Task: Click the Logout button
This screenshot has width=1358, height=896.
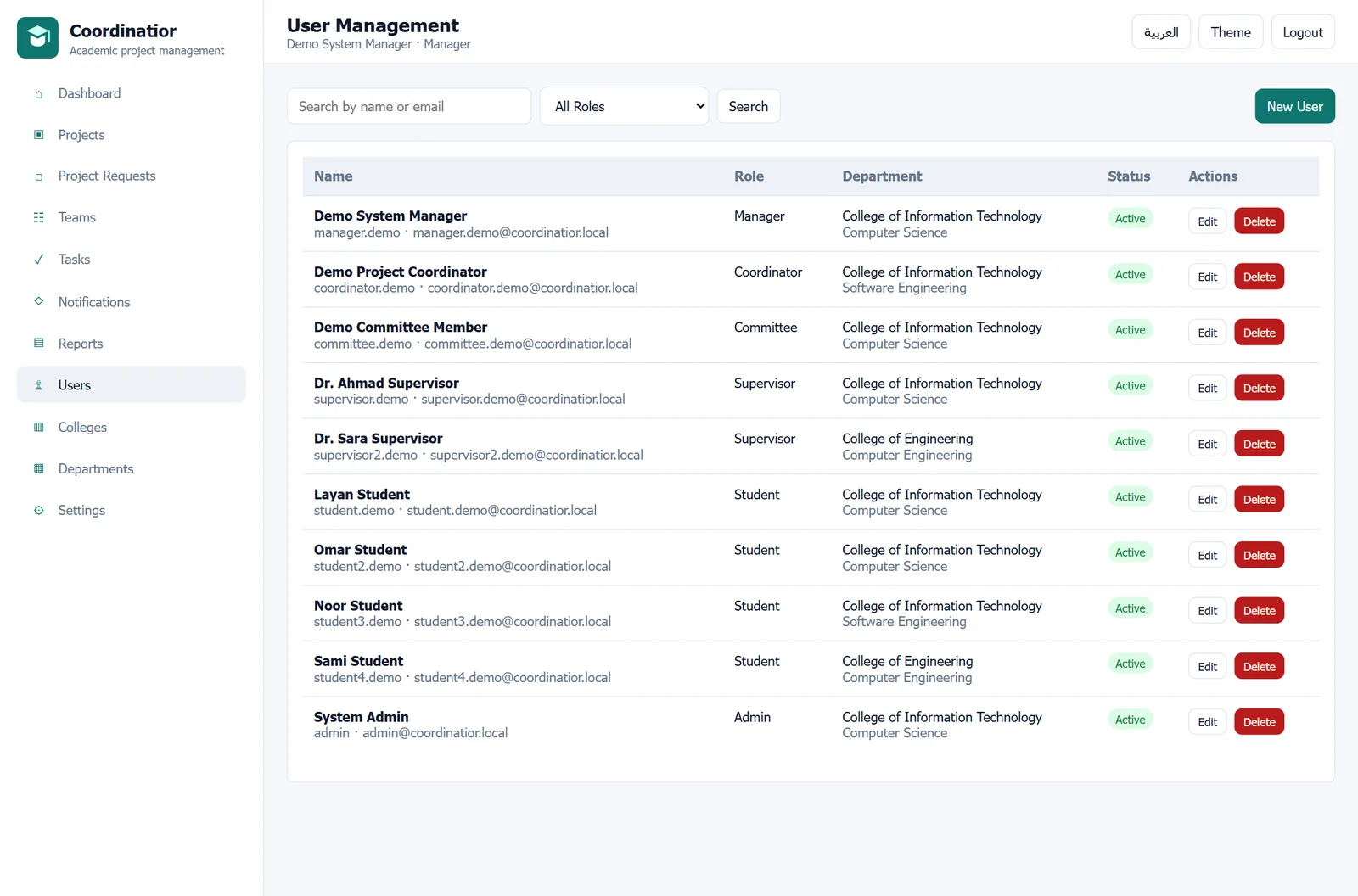Action: pos(1303,32)
